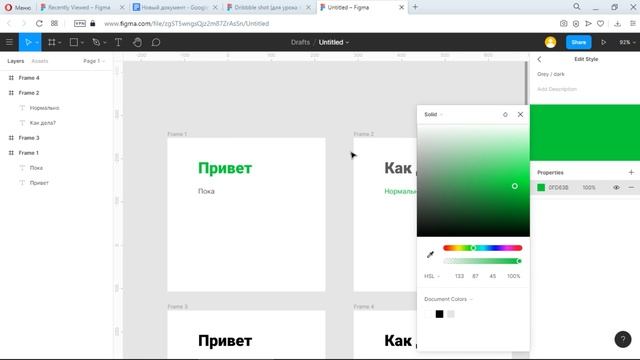Open the 92% zoom dropdown
Image resolution: width=640 pixels, height=360 pixels.
(627, 42)
